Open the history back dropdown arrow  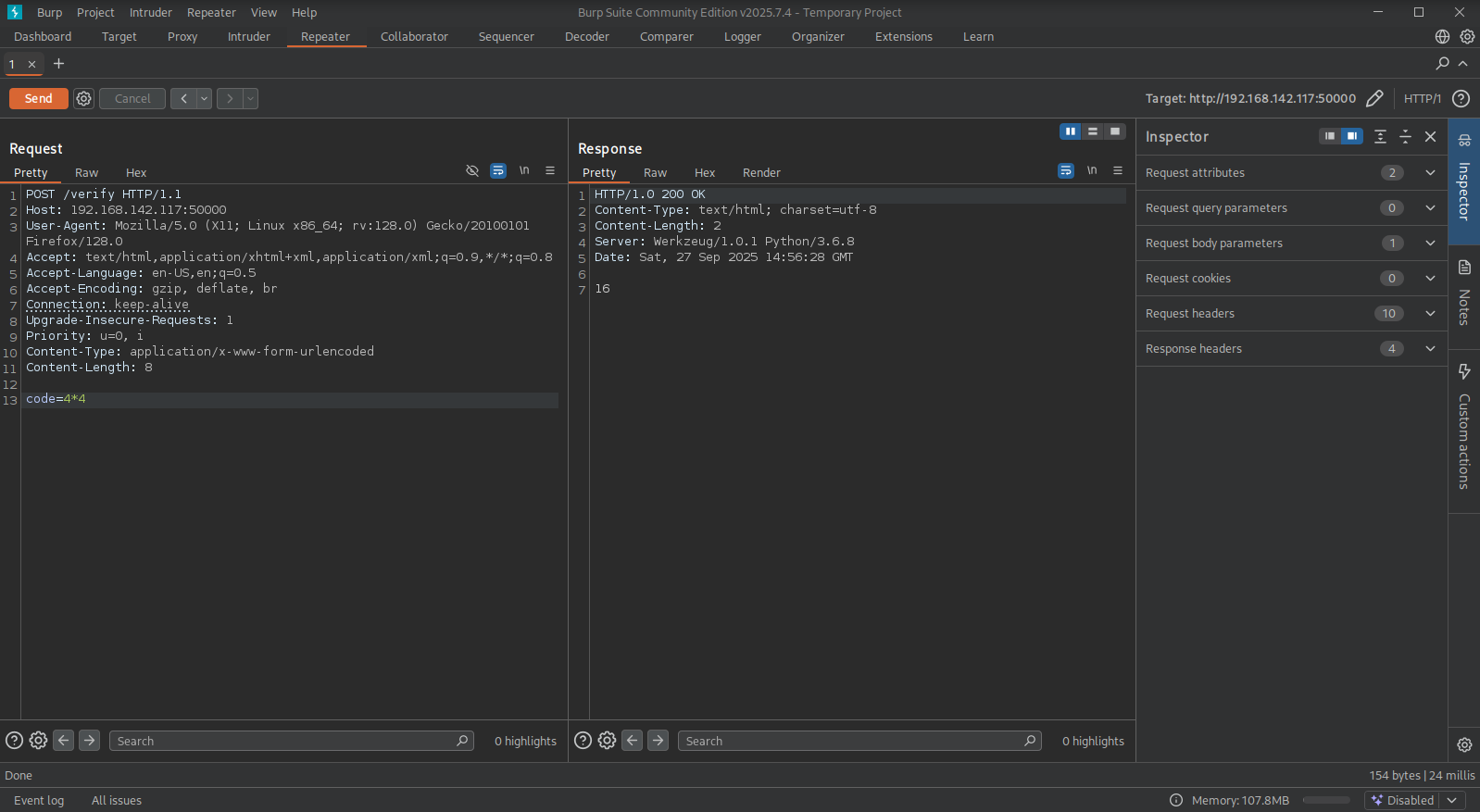[x=204, y=99]
